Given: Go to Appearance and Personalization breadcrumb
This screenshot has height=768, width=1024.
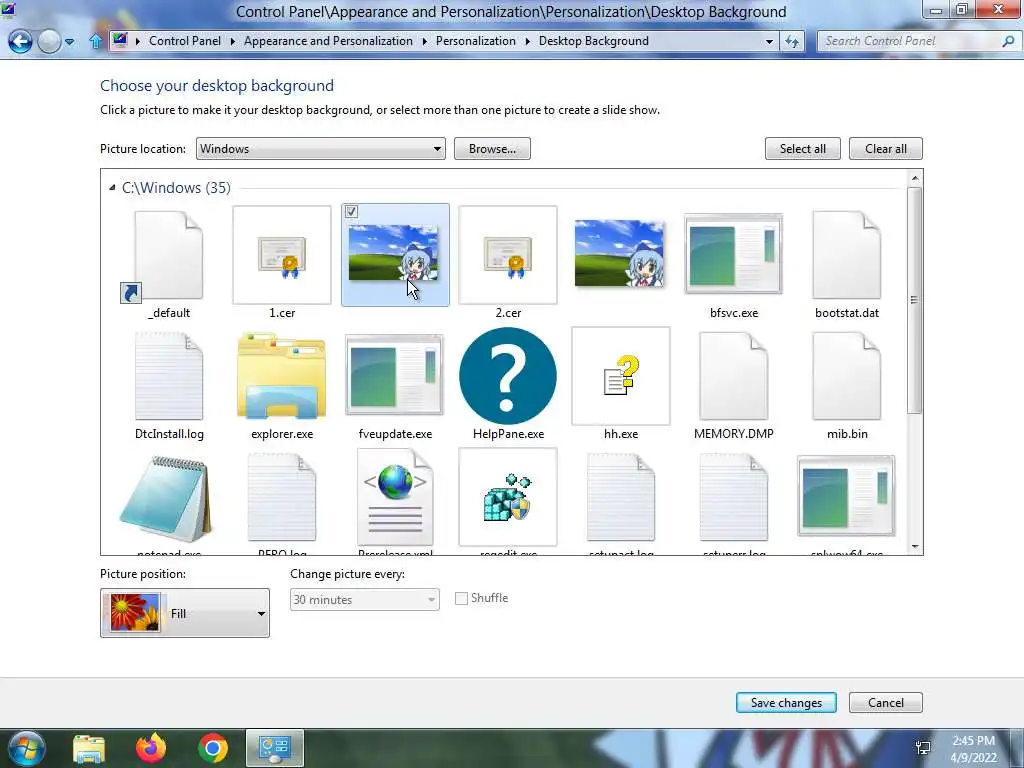Looking at the screenshot, I should 328,40.
